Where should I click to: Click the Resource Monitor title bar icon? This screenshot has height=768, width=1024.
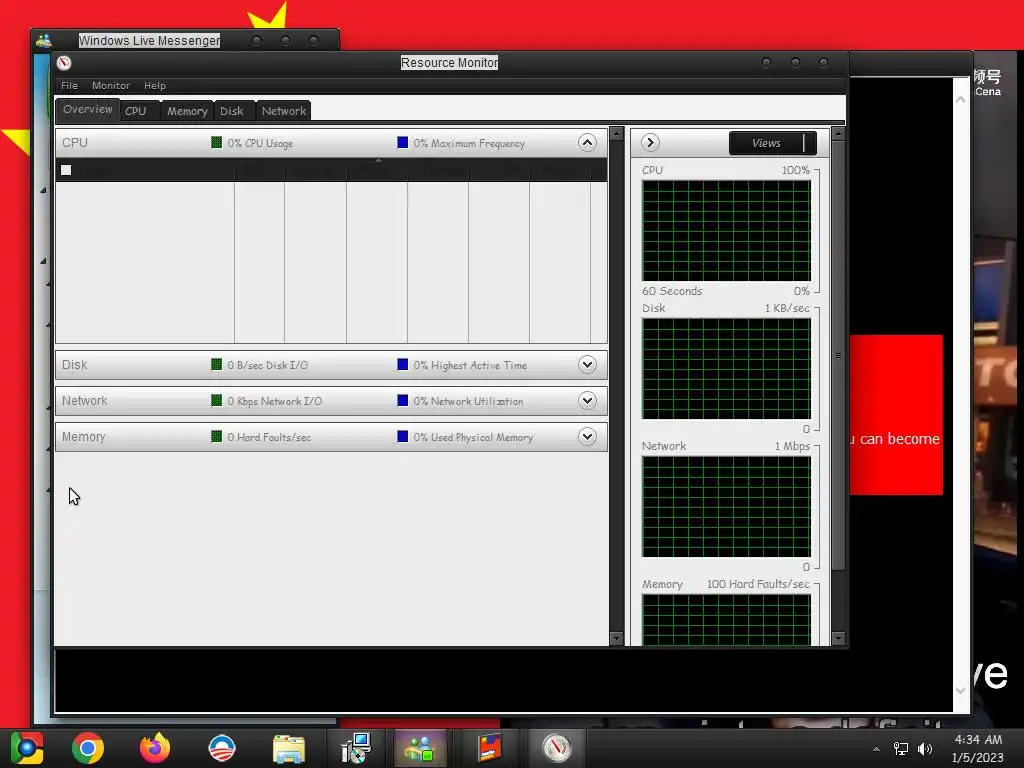point(64,63)
